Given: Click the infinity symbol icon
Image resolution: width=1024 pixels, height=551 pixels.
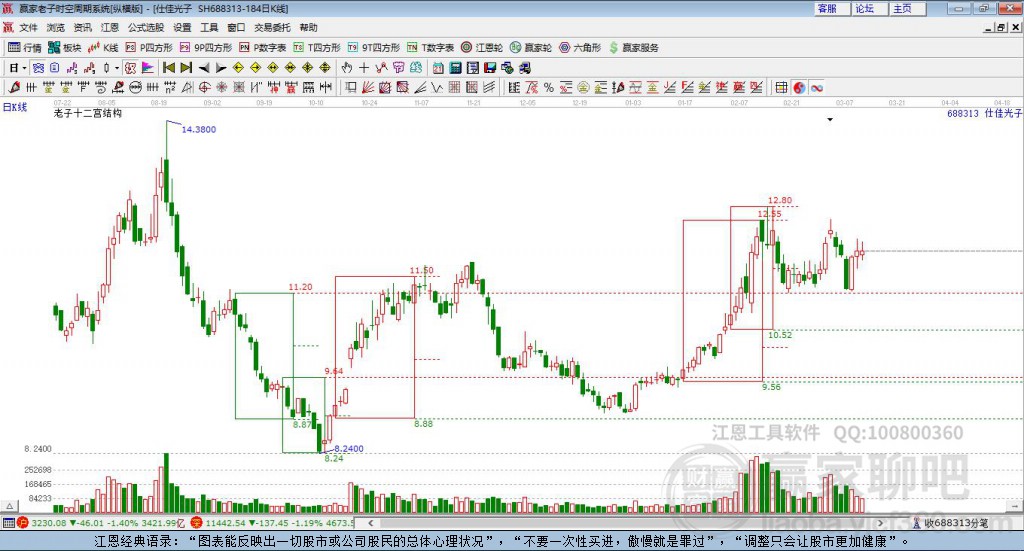Looking at the screenshot, I should 816,87.
